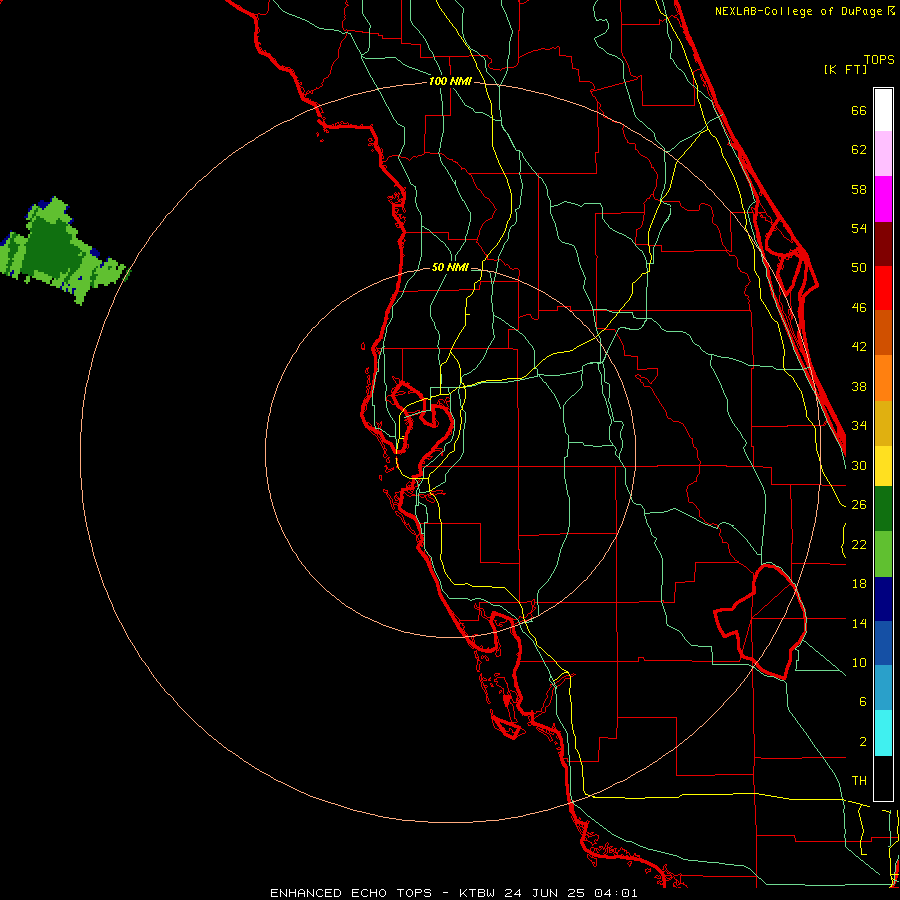This screenshot has height=900, width=900.
Task: Click the '18' legend value
Action: [859, 584]
